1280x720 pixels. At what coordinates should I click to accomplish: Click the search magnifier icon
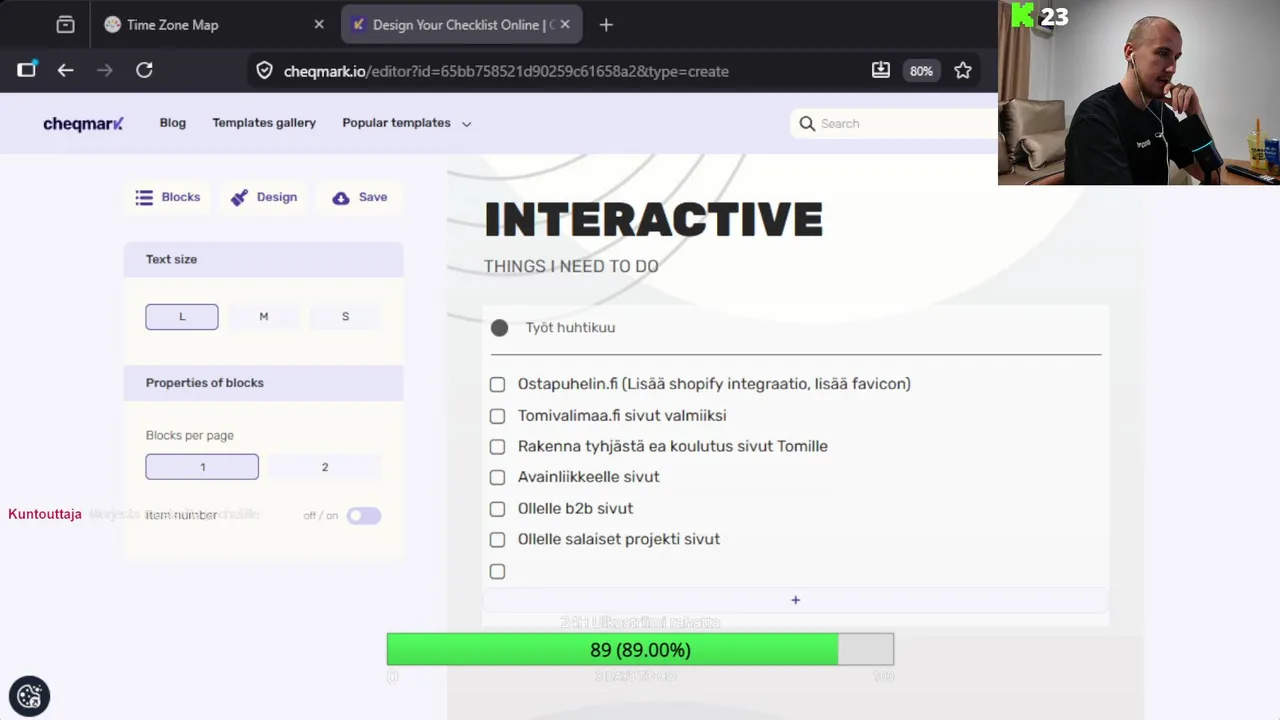[807, 123]
